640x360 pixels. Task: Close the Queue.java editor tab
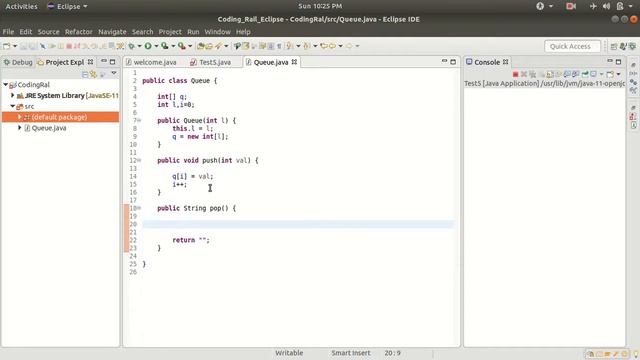[x=294, y=62]
